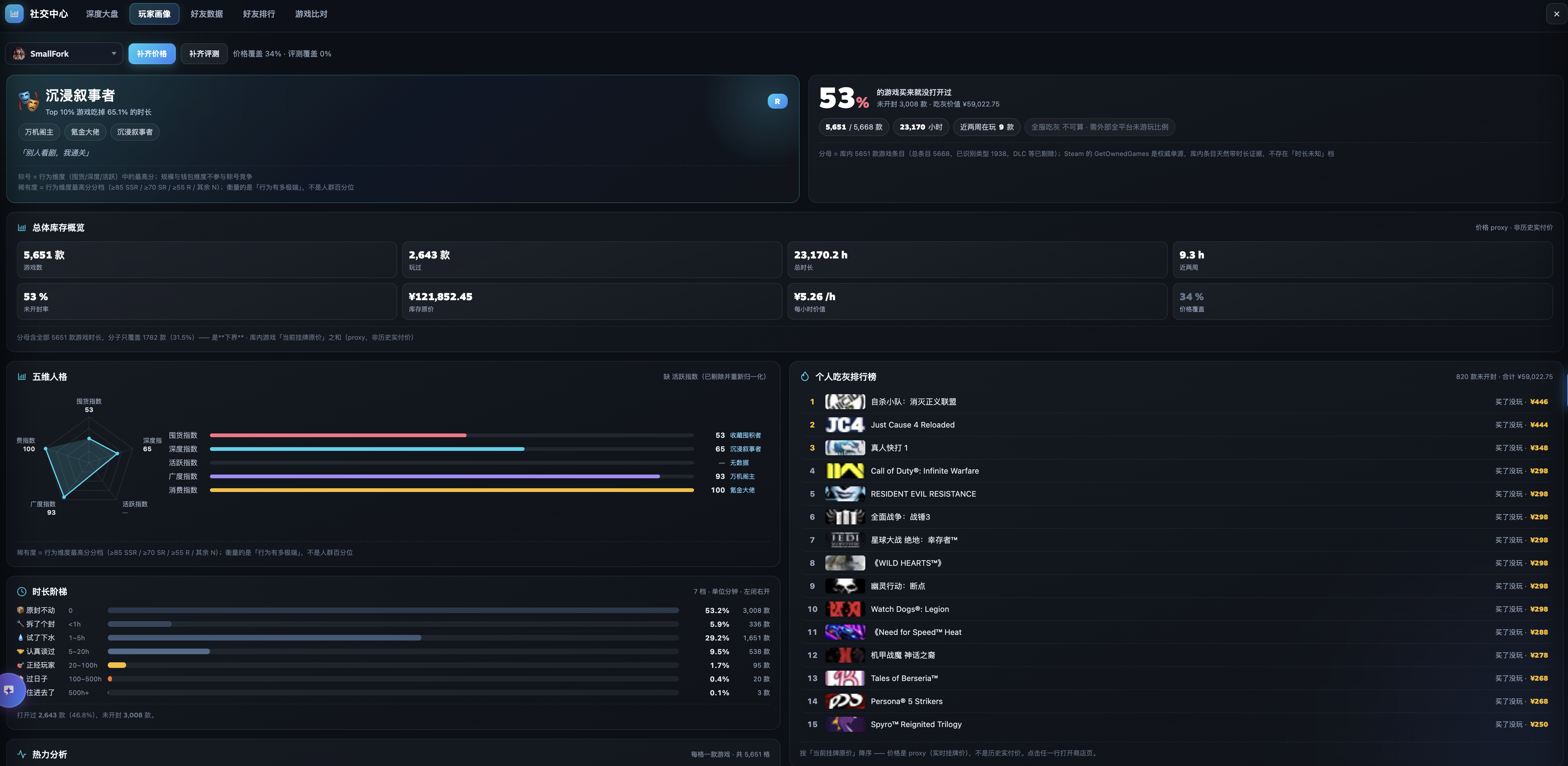
Task: Click the pulse icon beside 热力分析
Action: click(x=22, y=754)
